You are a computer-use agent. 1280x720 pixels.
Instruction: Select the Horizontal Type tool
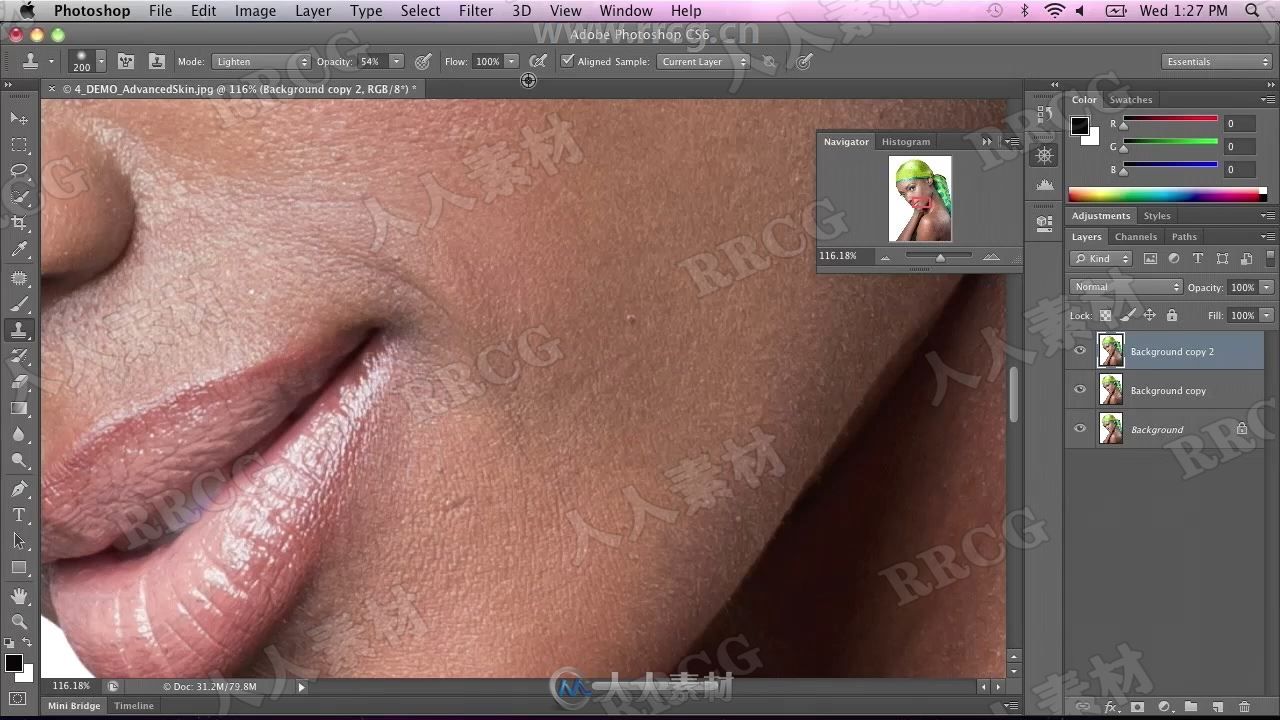(19, 515)
